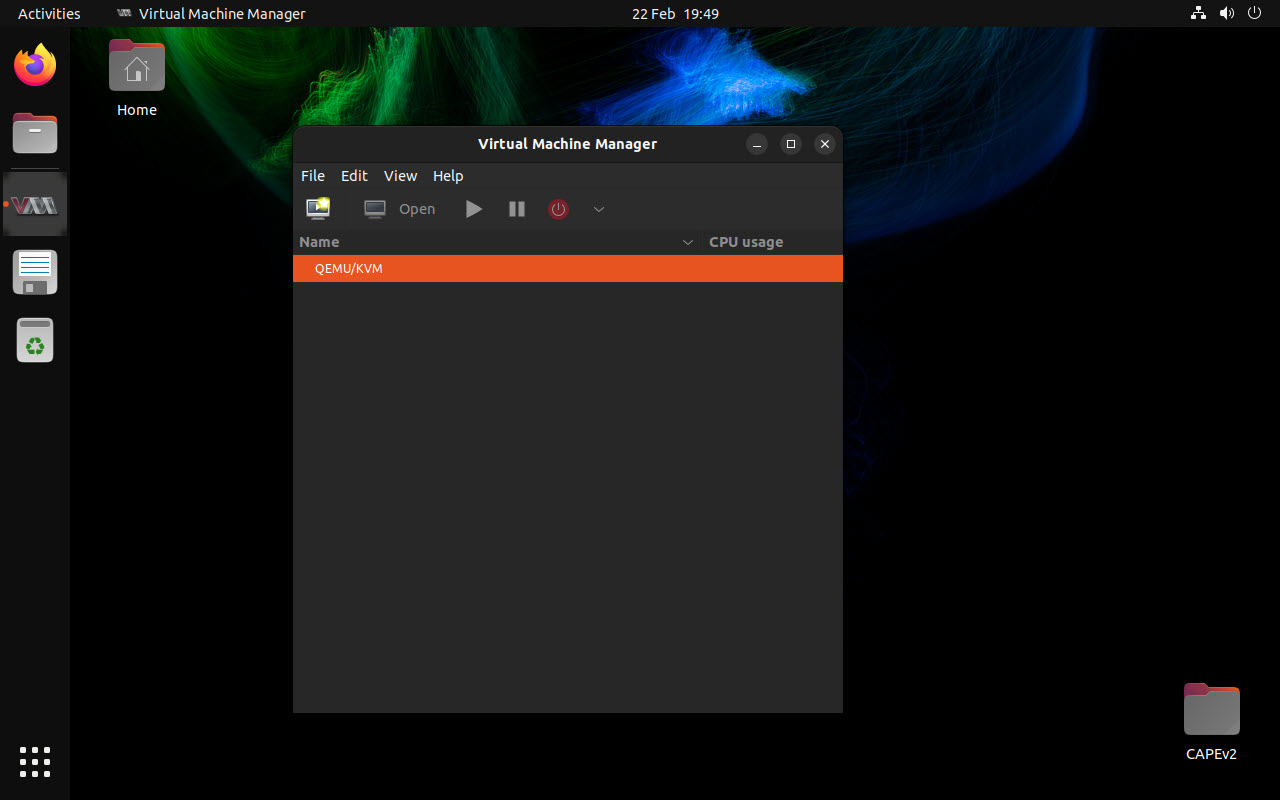Open the Edit menu
Screen dimensions: 1280x800
354,176
